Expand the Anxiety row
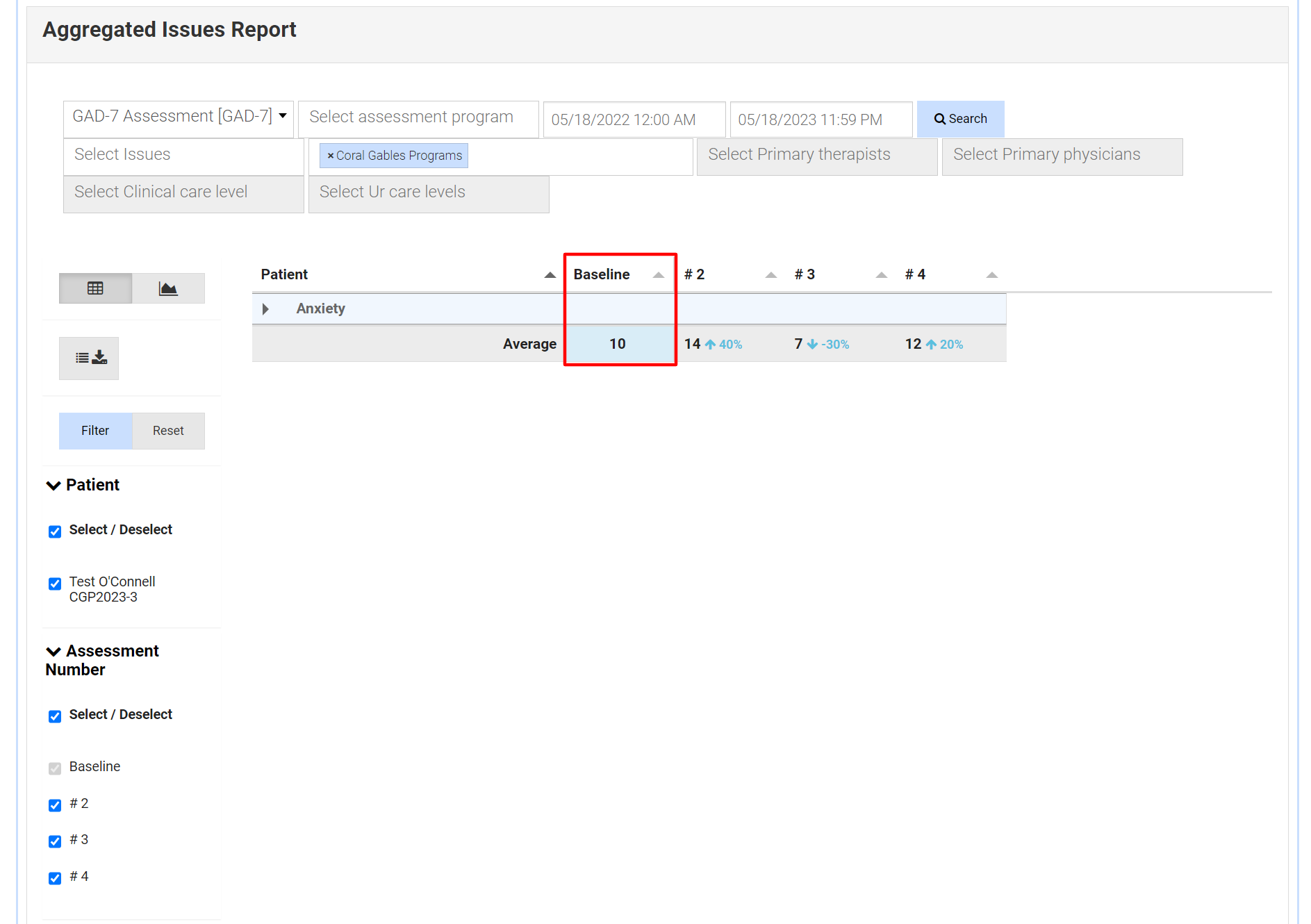 coord(265,309)
